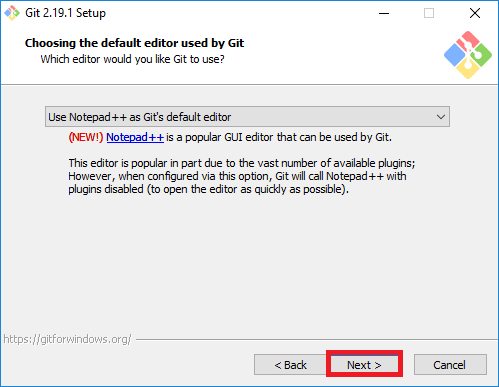Click the "plugins disabled" description line
This screenshot has height=387, width=499.
tap(208, 189)
